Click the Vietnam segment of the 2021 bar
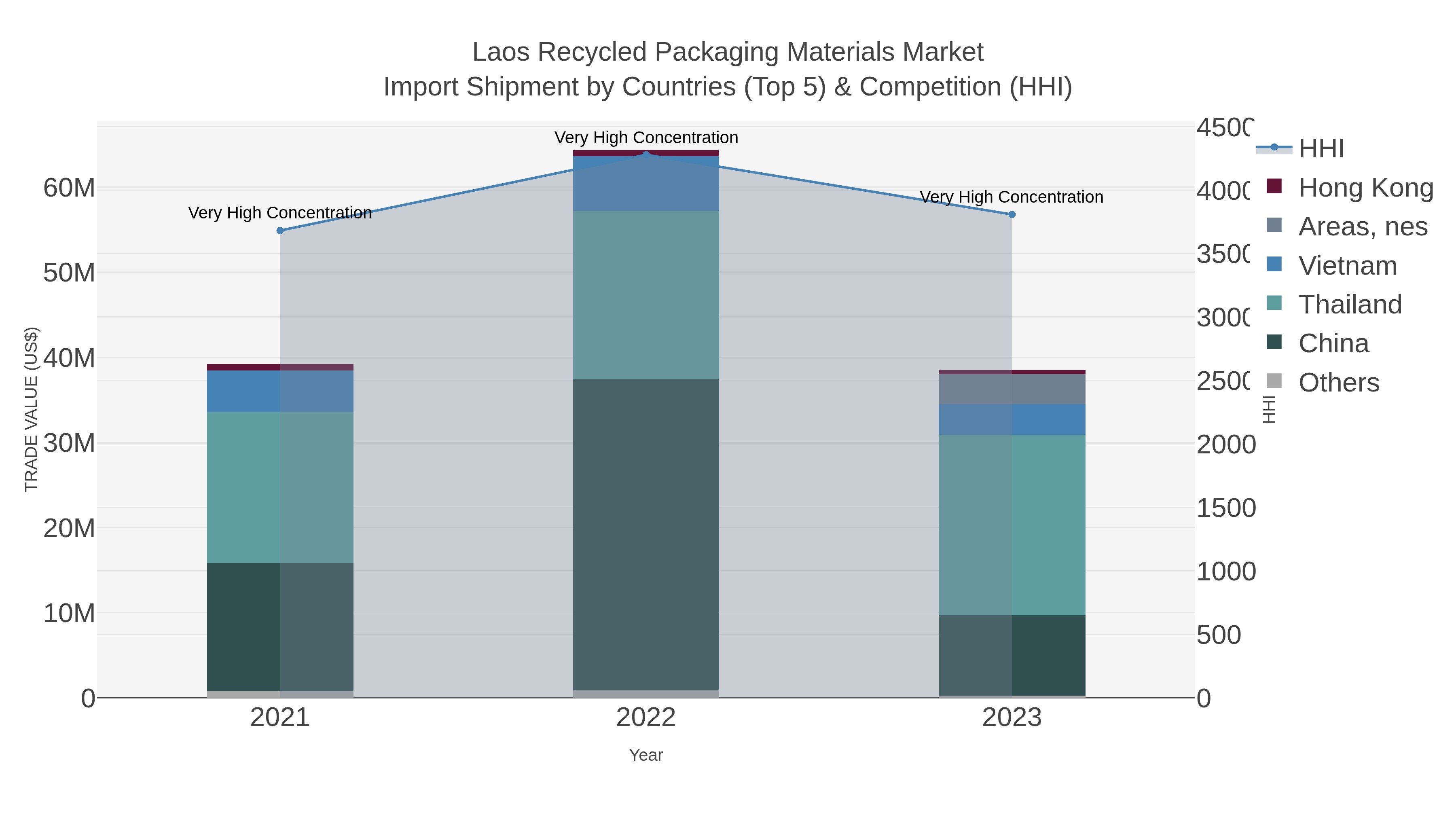 click(x=280, y=391)
